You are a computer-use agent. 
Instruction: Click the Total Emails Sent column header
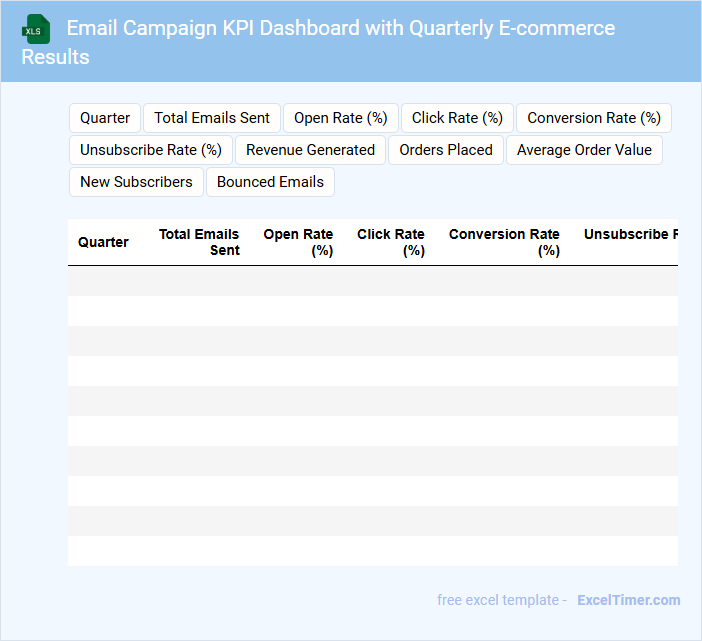tap(199, 242)
